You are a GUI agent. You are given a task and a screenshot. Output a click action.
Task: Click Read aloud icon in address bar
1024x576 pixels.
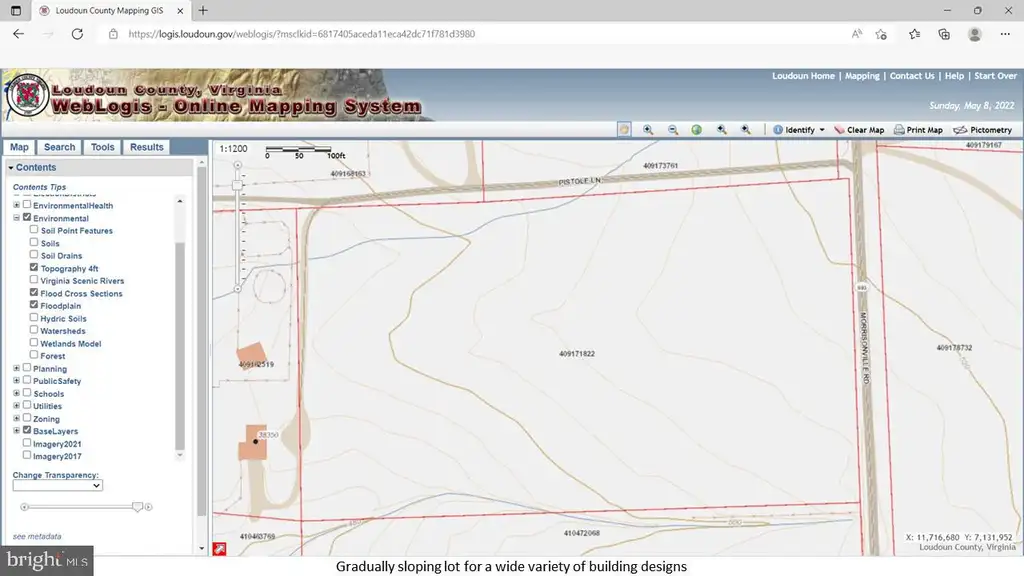pyautogui.click(x=856, y=34)
